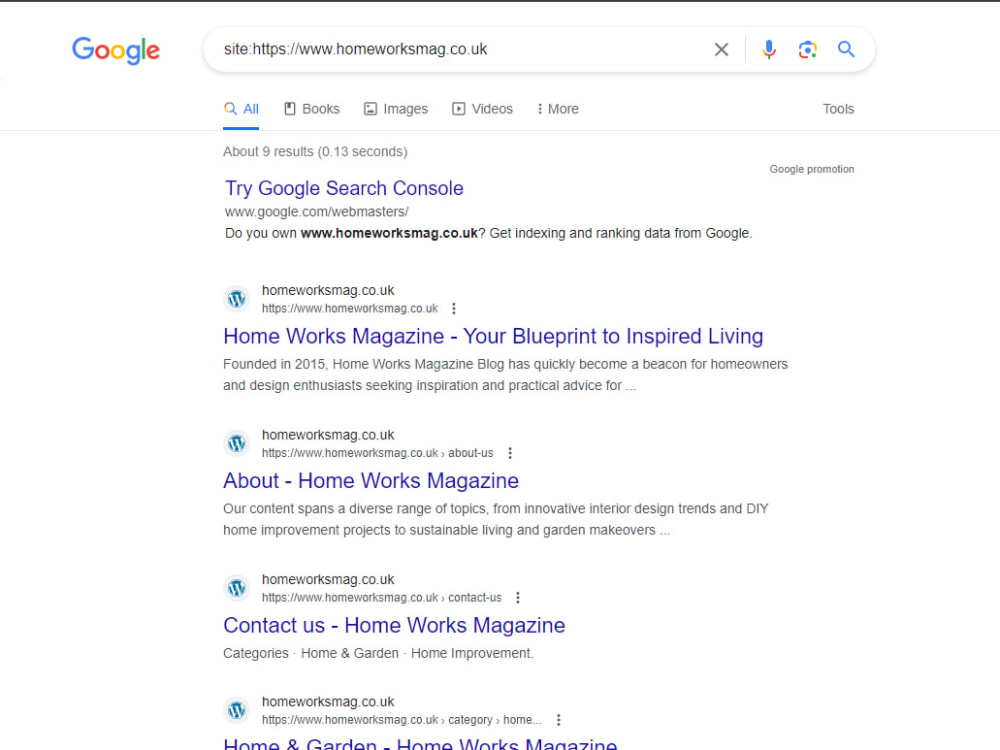This screenshot has height=750, width=1000.
Task: Click the 'Founded in 2015' result snippet
Action: (x=506, y=375)
